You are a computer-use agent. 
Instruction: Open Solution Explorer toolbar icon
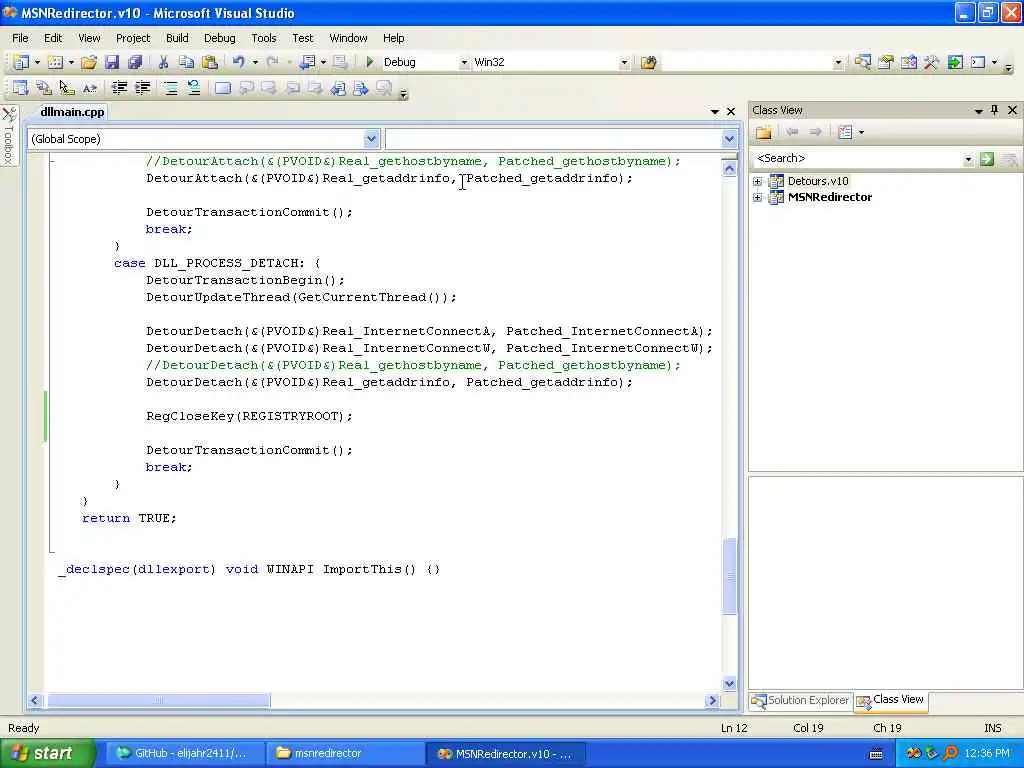point(863,62)
